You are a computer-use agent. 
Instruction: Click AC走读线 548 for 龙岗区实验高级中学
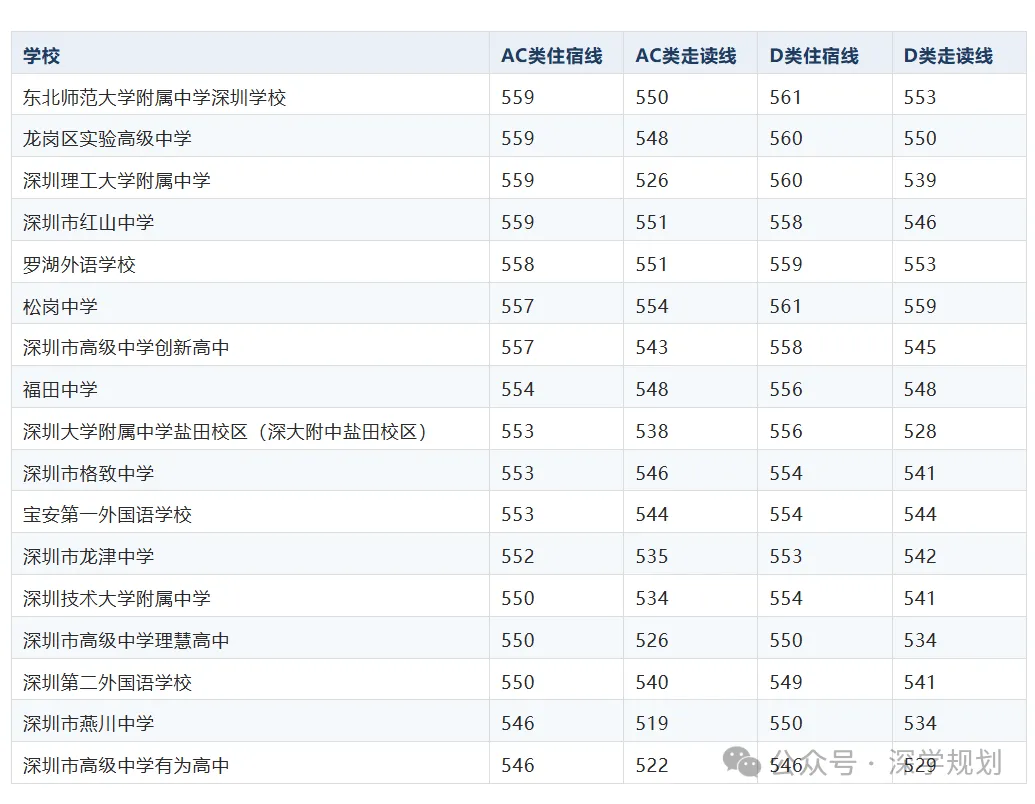(x=652, y=139)
